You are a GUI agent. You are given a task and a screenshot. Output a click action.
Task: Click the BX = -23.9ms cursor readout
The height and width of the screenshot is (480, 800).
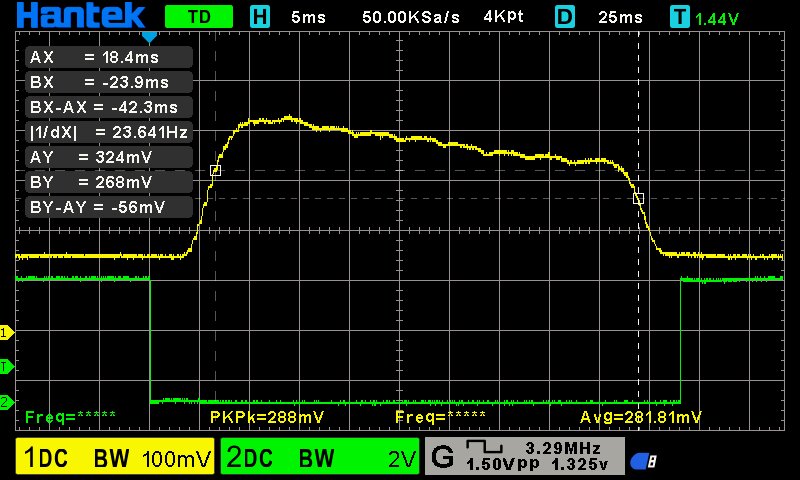coord(109,82)
